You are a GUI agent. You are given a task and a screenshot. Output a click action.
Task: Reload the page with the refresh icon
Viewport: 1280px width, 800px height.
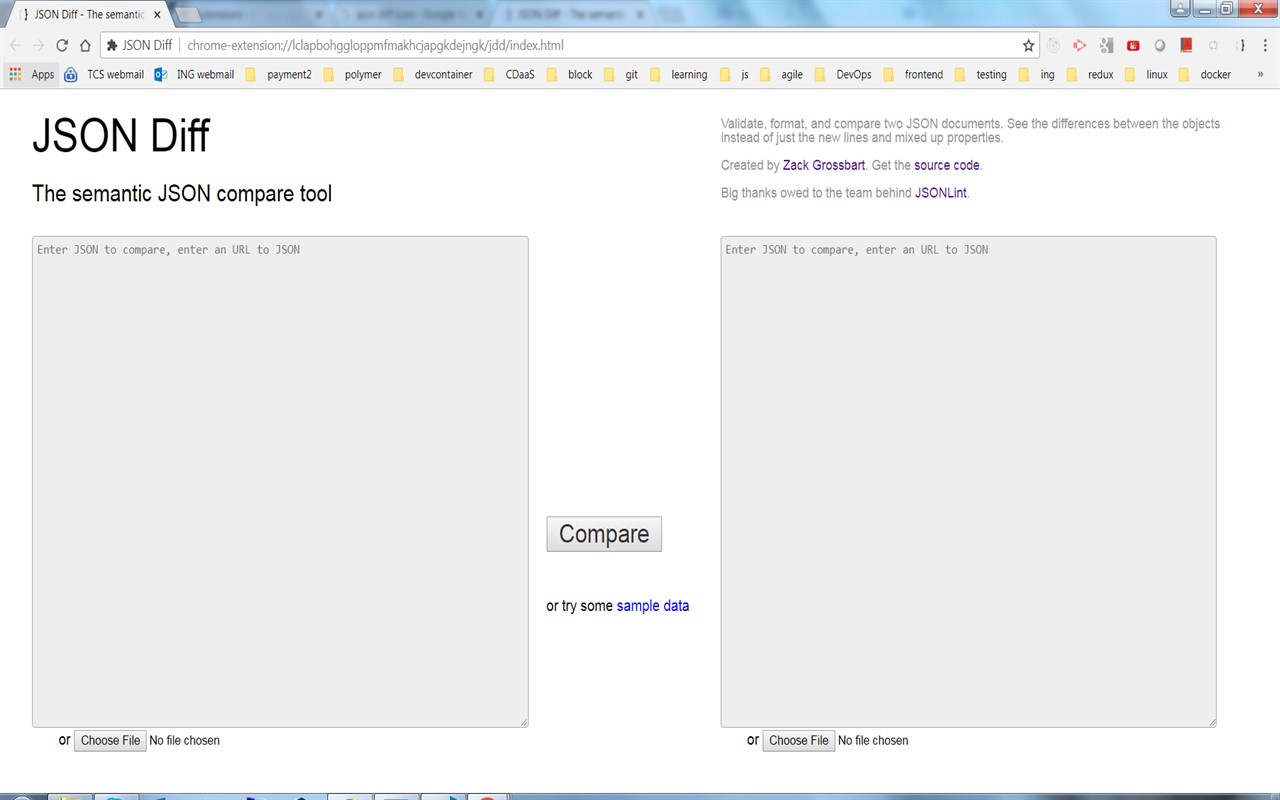pyautogui.click(x=62, y=45)
